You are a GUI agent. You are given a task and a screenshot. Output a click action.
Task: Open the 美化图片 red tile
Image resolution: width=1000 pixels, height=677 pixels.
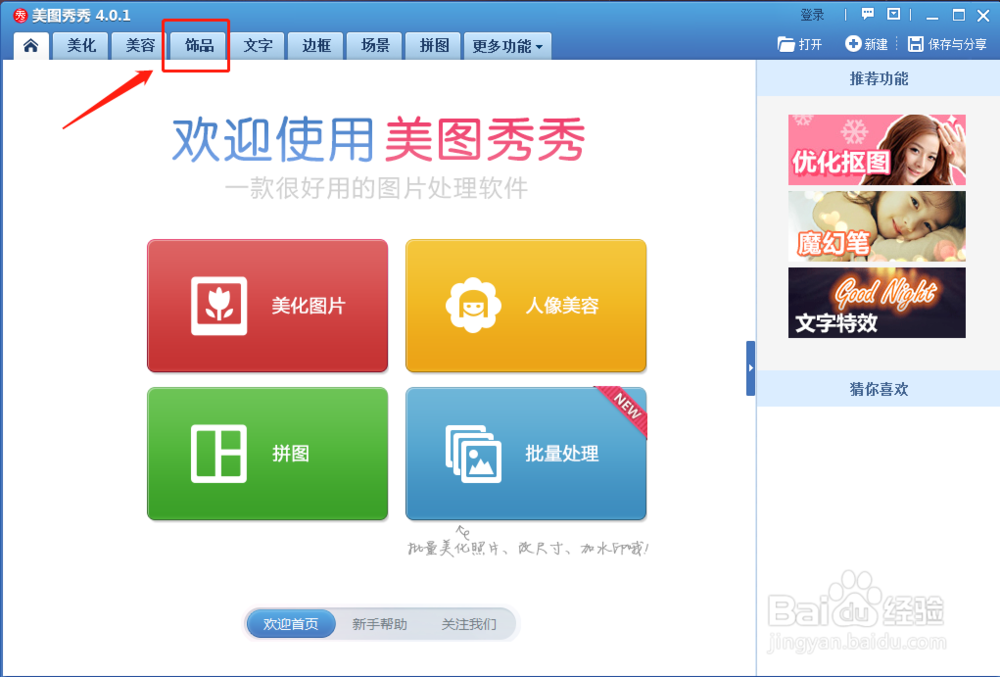[x=267, y=305]
